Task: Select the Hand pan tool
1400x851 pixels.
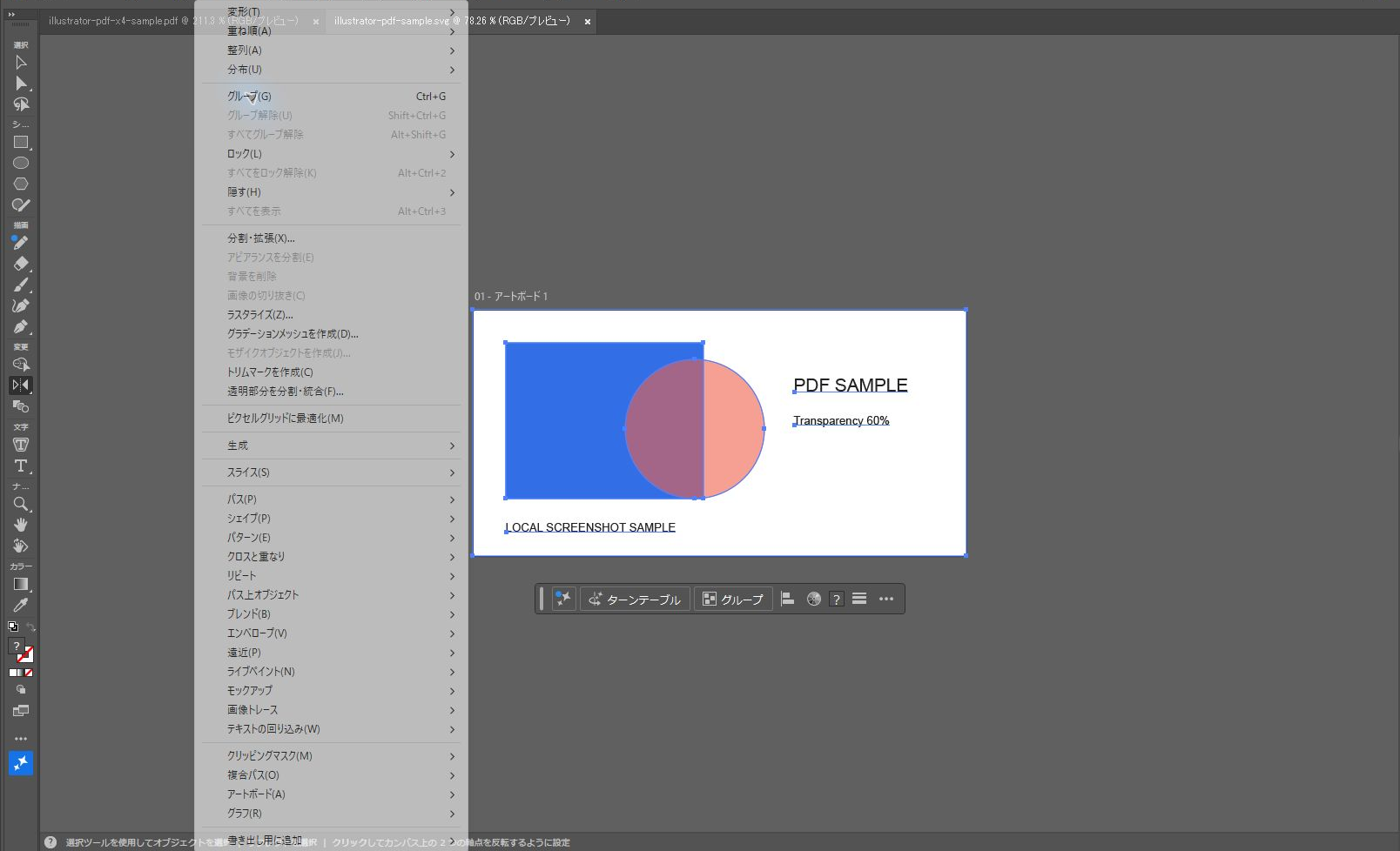Action: click(x=21, y=525)
